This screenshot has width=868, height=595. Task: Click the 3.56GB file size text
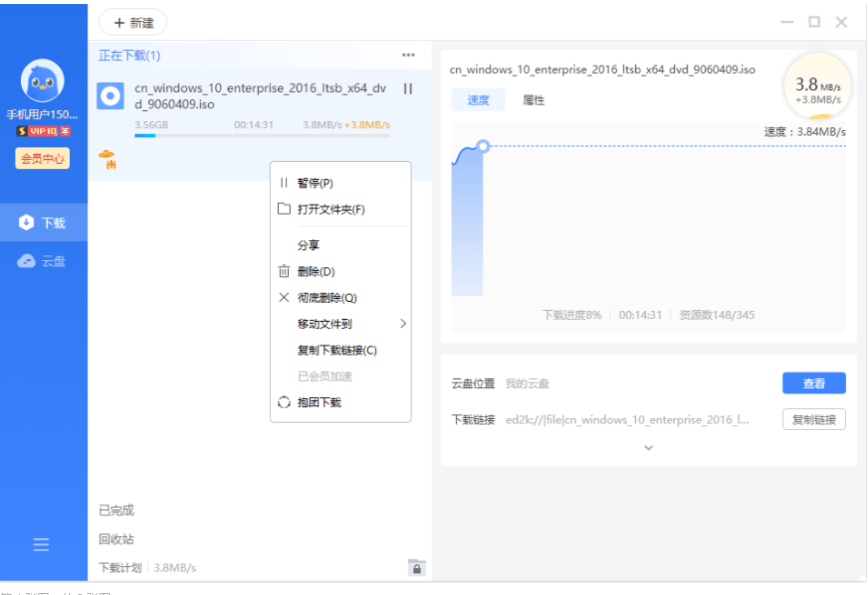coord(152,125)
